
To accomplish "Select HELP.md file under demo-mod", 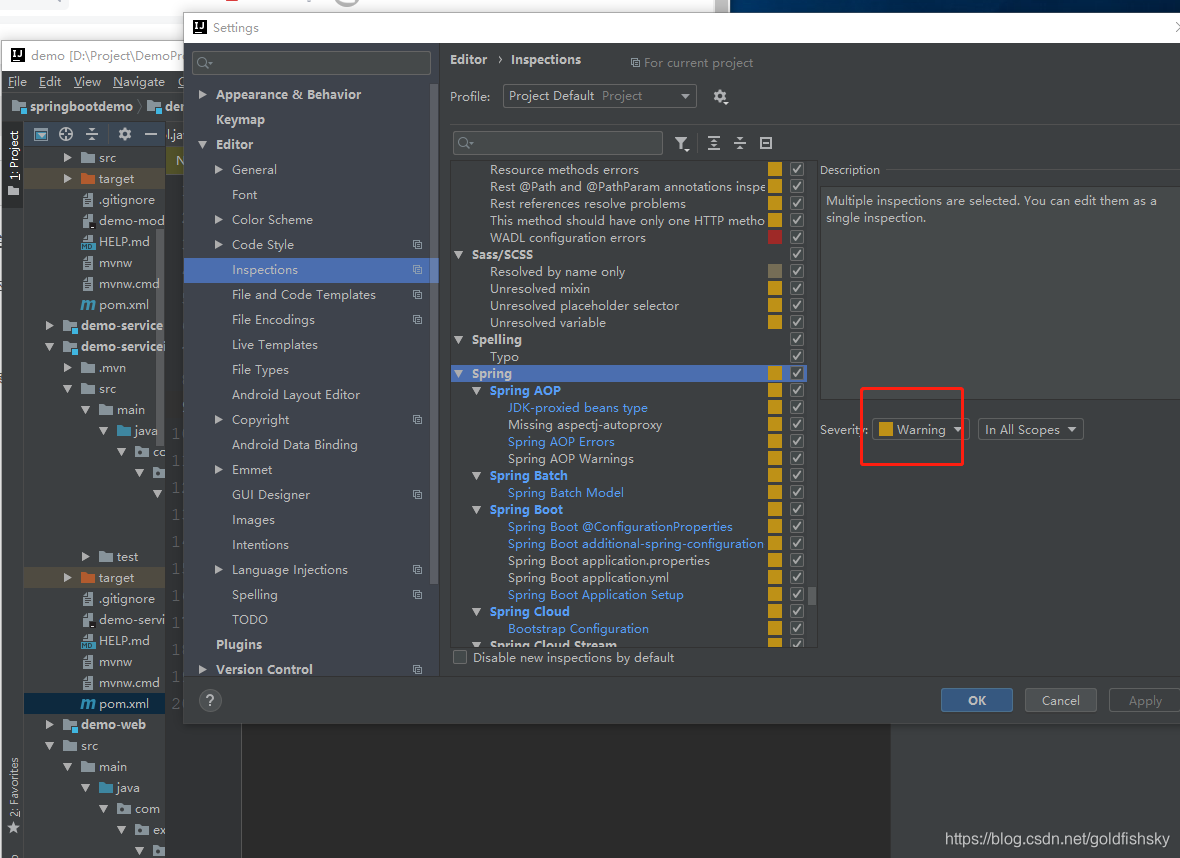I will (114, 242).
